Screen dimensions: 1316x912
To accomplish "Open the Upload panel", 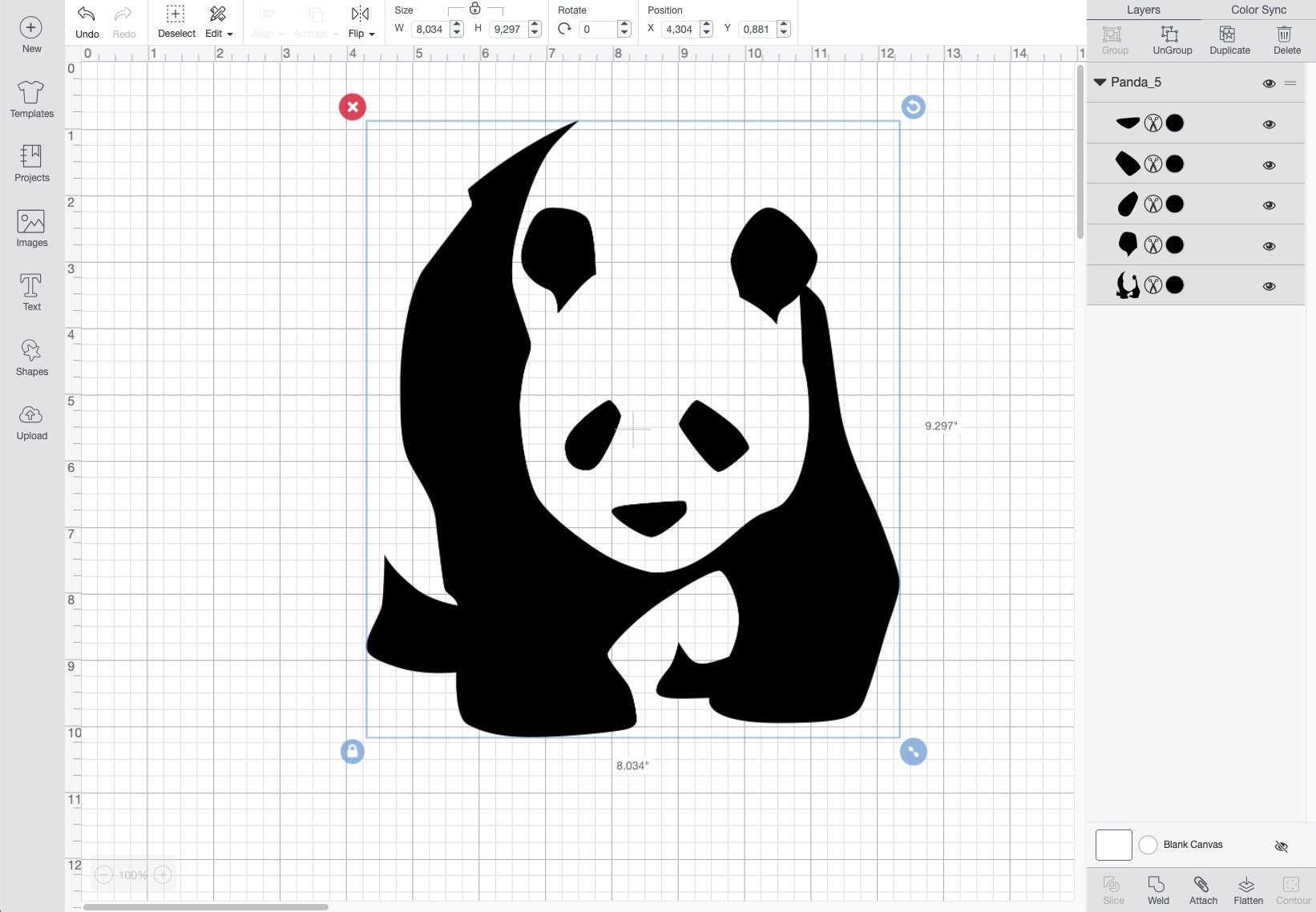I will tap(31, 422).
